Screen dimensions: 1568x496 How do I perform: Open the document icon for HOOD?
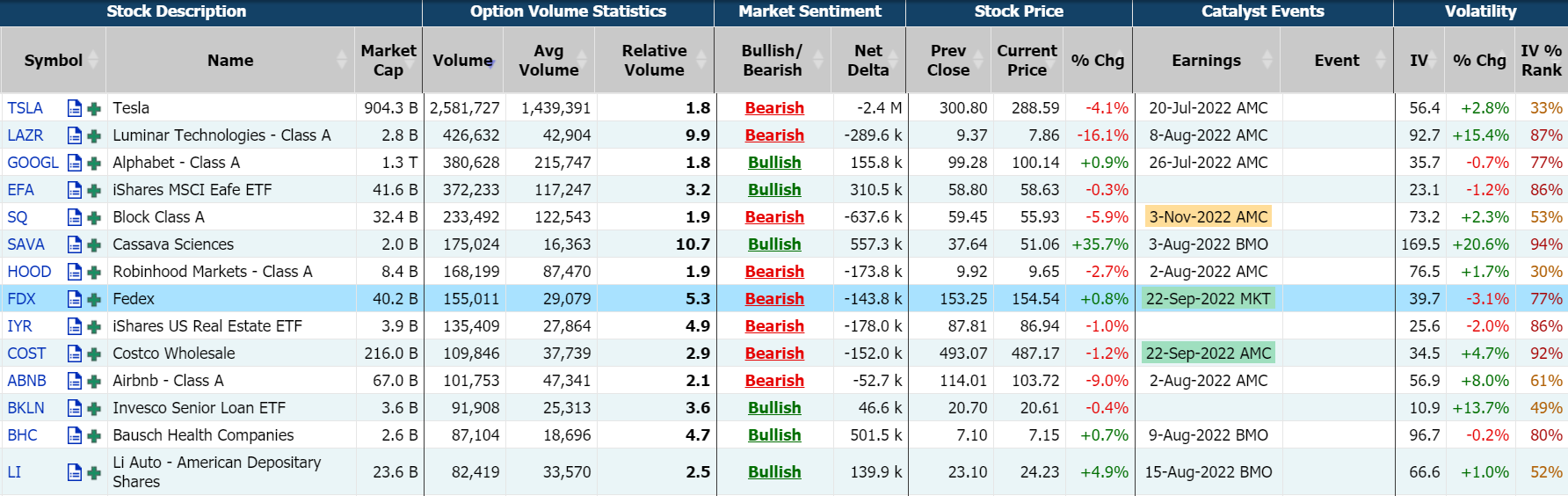[x=75, y=272]
